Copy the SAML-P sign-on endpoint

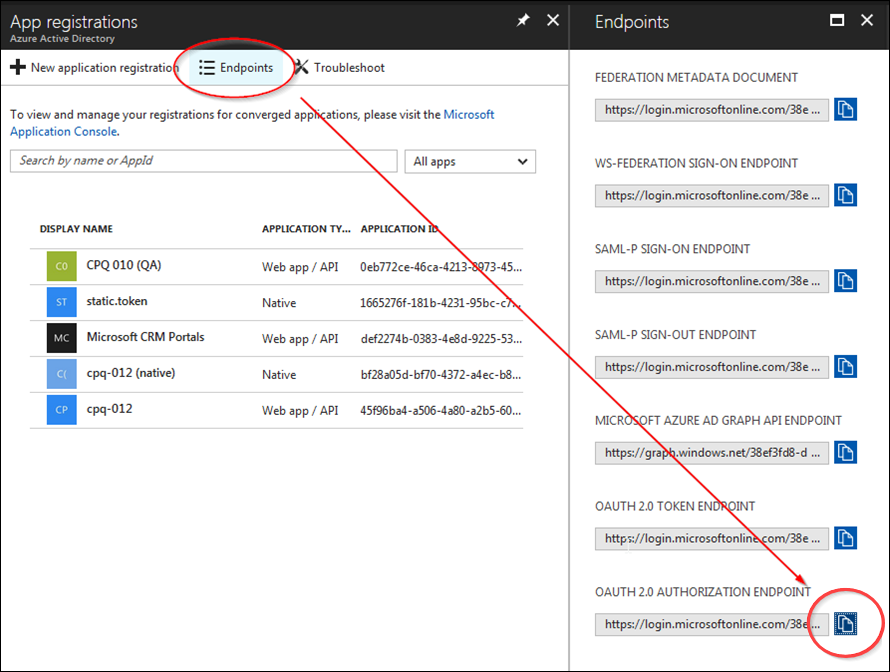tap(845, 281)
